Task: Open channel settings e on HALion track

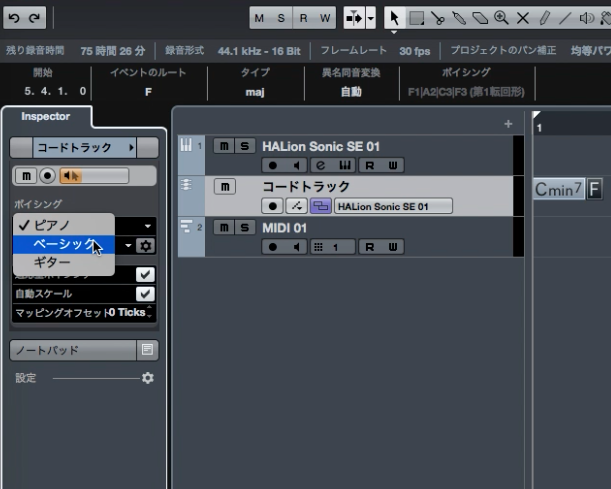Action: point(321,166)
